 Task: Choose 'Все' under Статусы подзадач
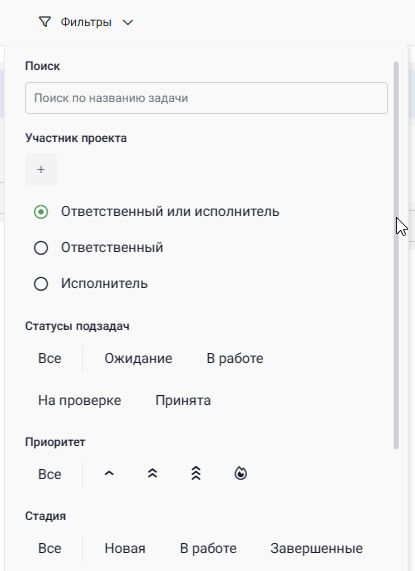pos(50,359)
